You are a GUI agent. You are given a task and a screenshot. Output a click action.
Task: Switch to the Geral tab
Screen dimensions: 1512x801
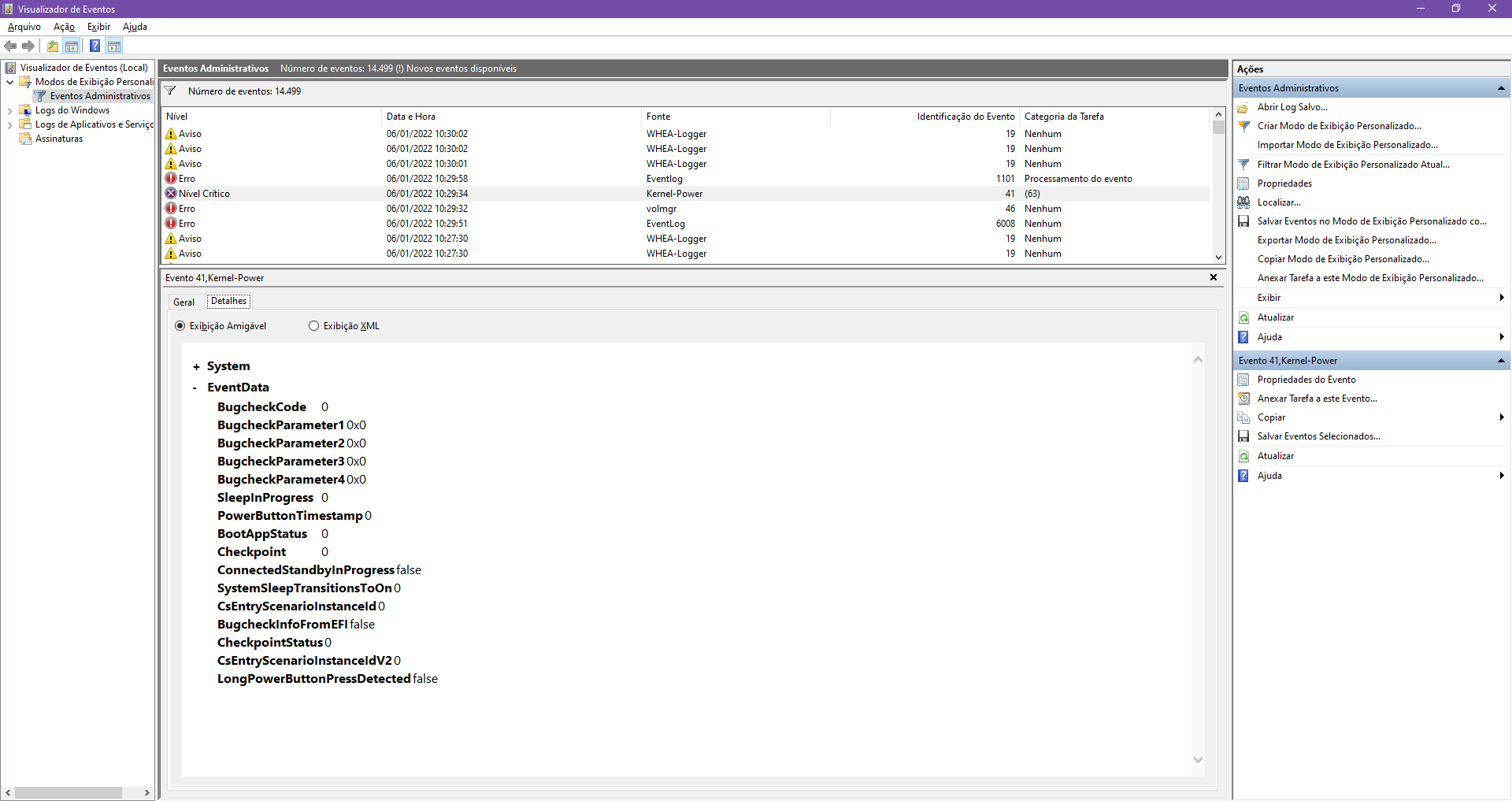[184, 302]
